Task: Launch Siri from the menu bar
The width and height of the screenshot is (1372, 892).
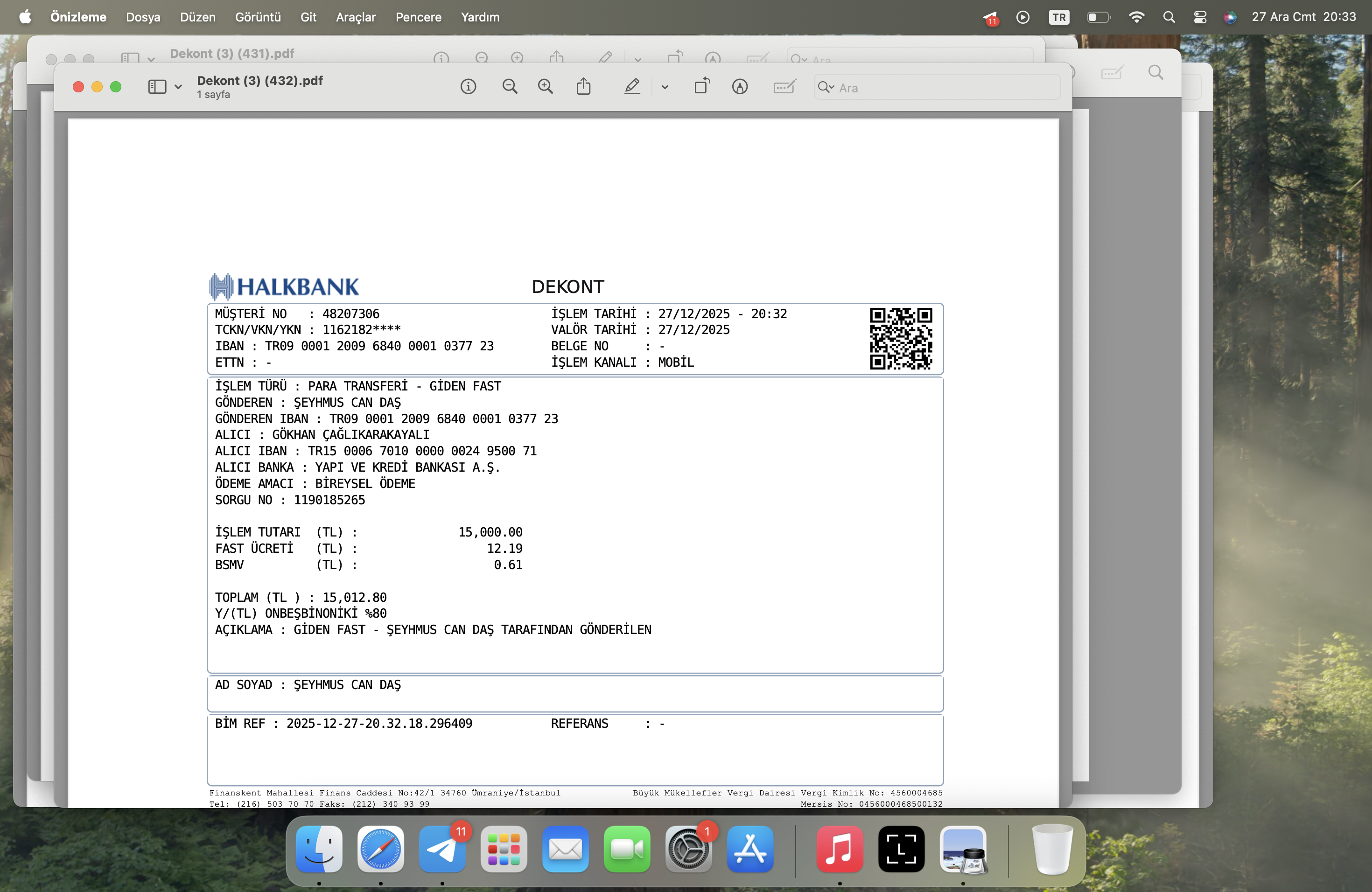Action: click(x=1230, y=17)
